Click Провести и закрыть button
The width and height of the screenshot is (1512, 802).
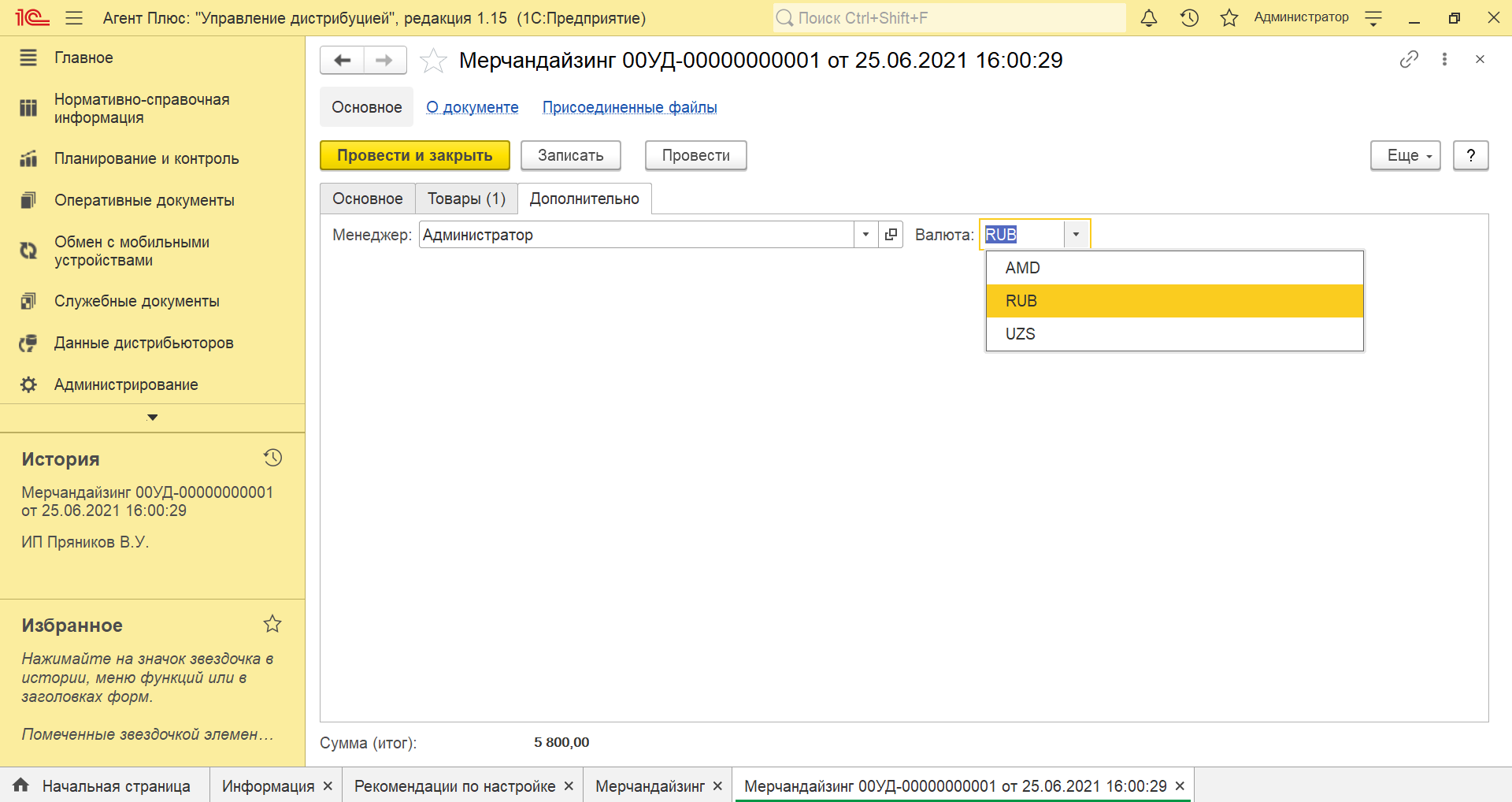click(415, 155)
